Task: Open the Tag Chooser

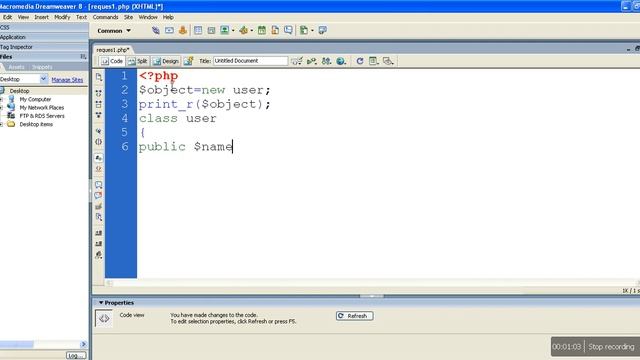Action: (x=322, y=31)
